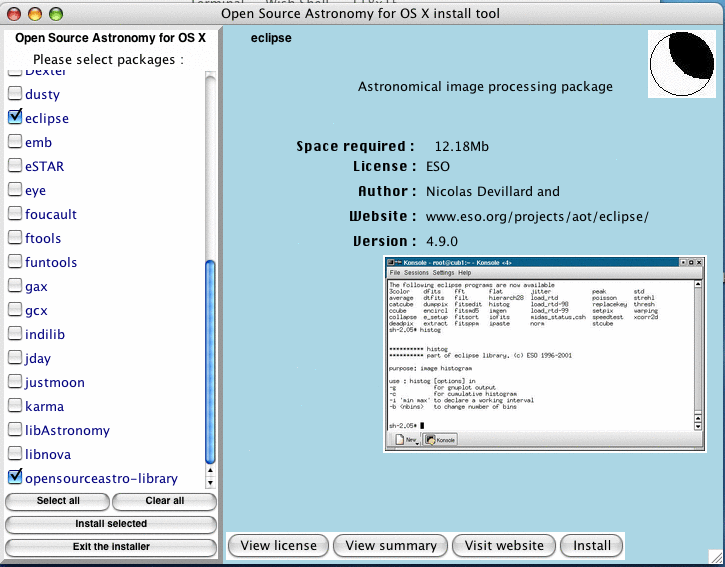Tick the gcx package checkbox

[x=15, y=310]
